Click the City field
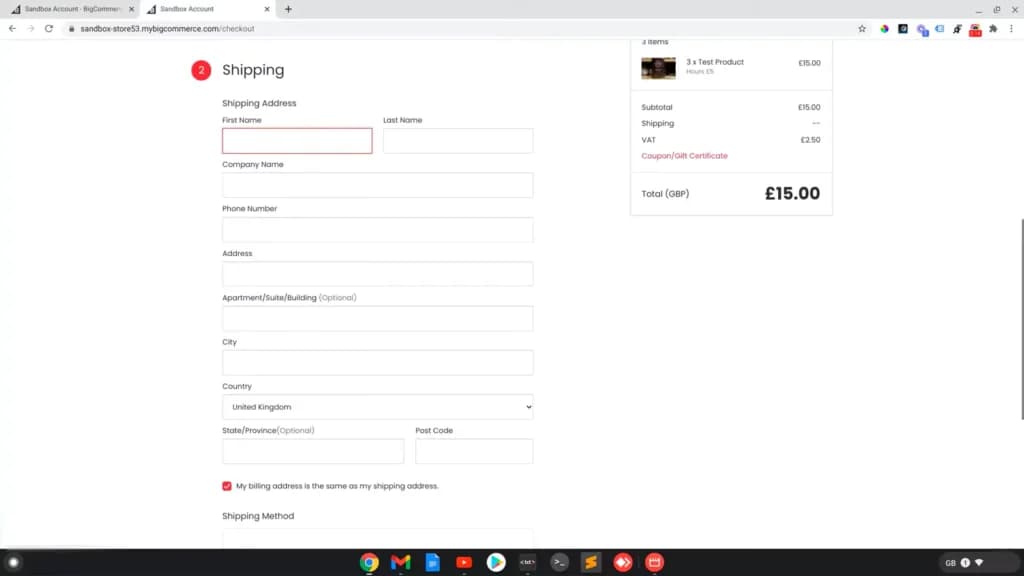Viewport: 1024px width, 576px height. (377, 363)
